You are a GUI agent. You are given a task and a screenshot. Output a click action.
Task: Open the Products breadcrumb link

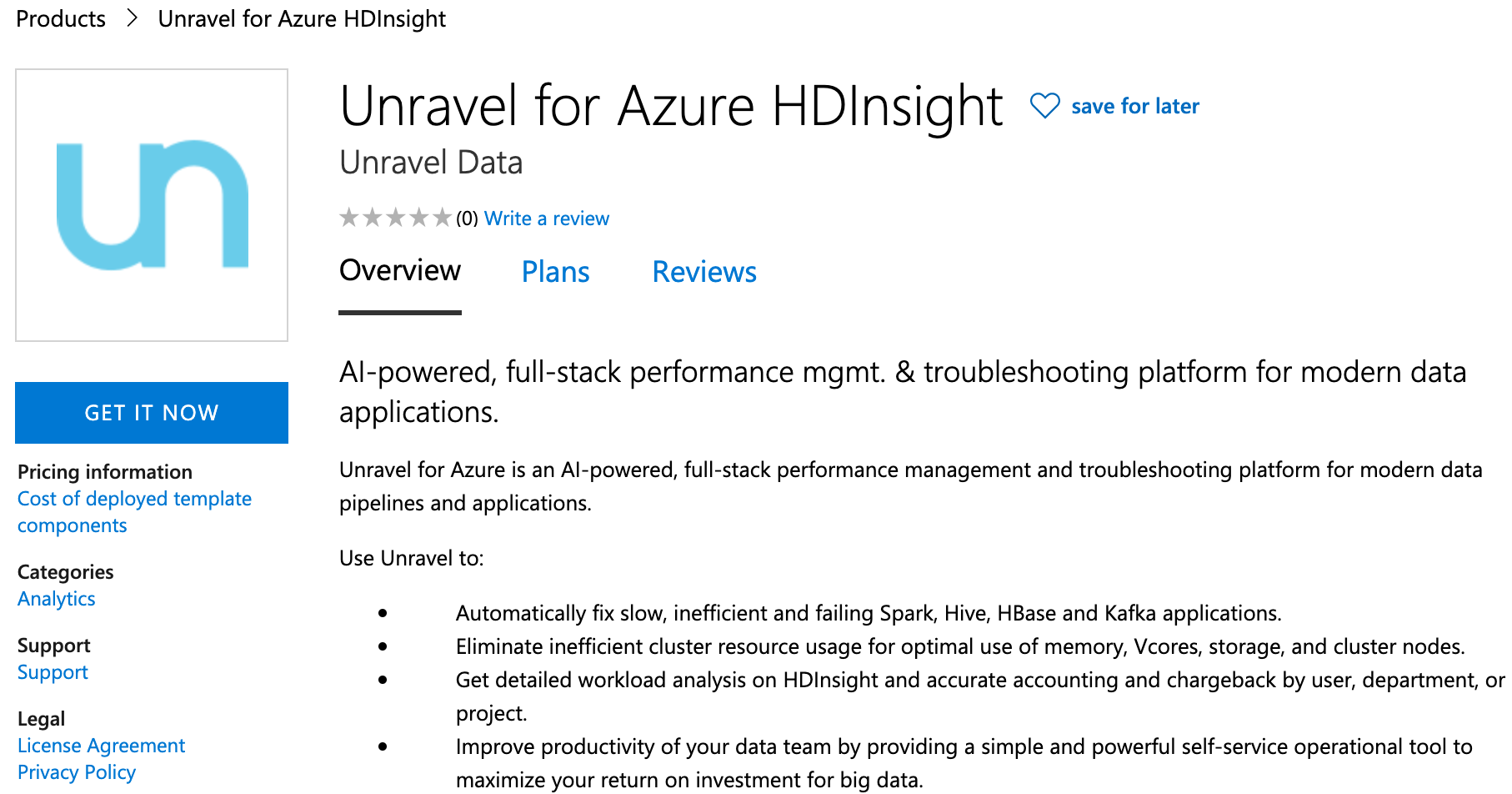click(61, 18)
